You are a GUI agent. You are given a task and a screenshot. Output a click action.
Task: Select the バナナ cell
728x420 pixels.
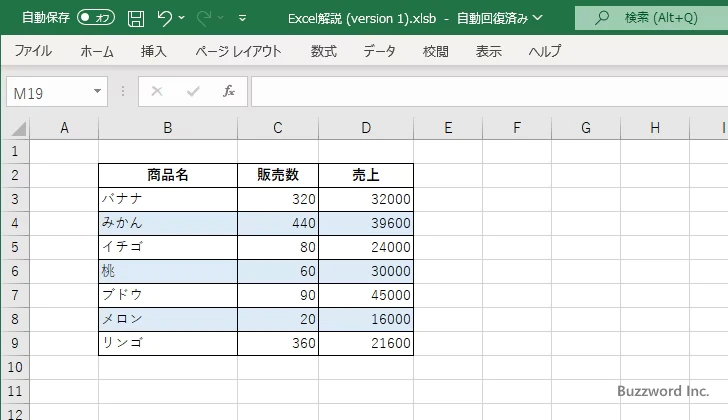(x=168, y=200)
